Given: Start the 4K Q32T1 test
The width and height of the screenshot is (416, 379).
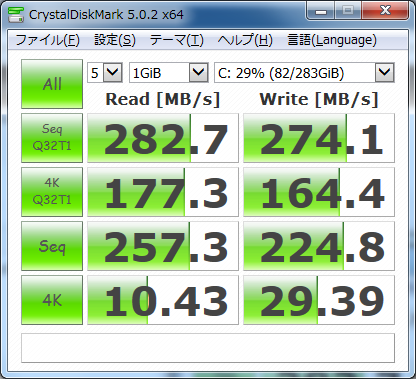Looking at the screenshot, I should (x=52, y=192).
